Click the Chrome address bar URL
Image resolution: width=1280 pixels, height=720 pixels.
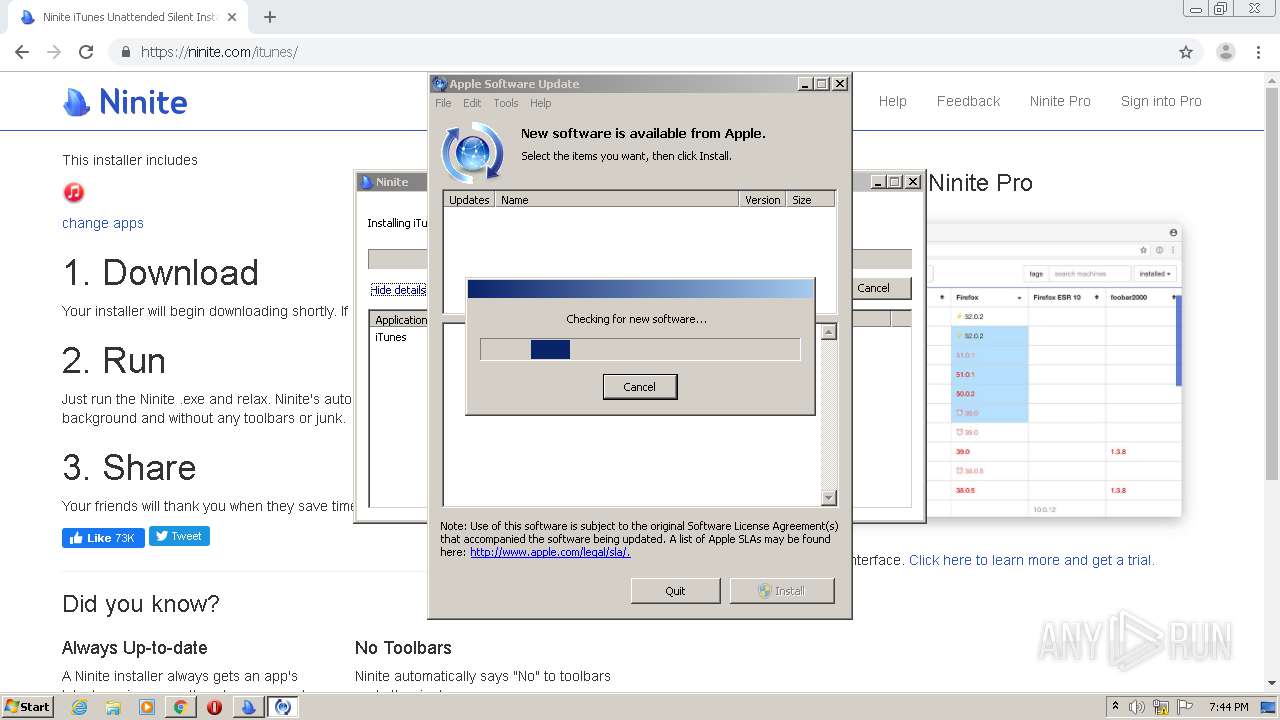click(219, 52)
